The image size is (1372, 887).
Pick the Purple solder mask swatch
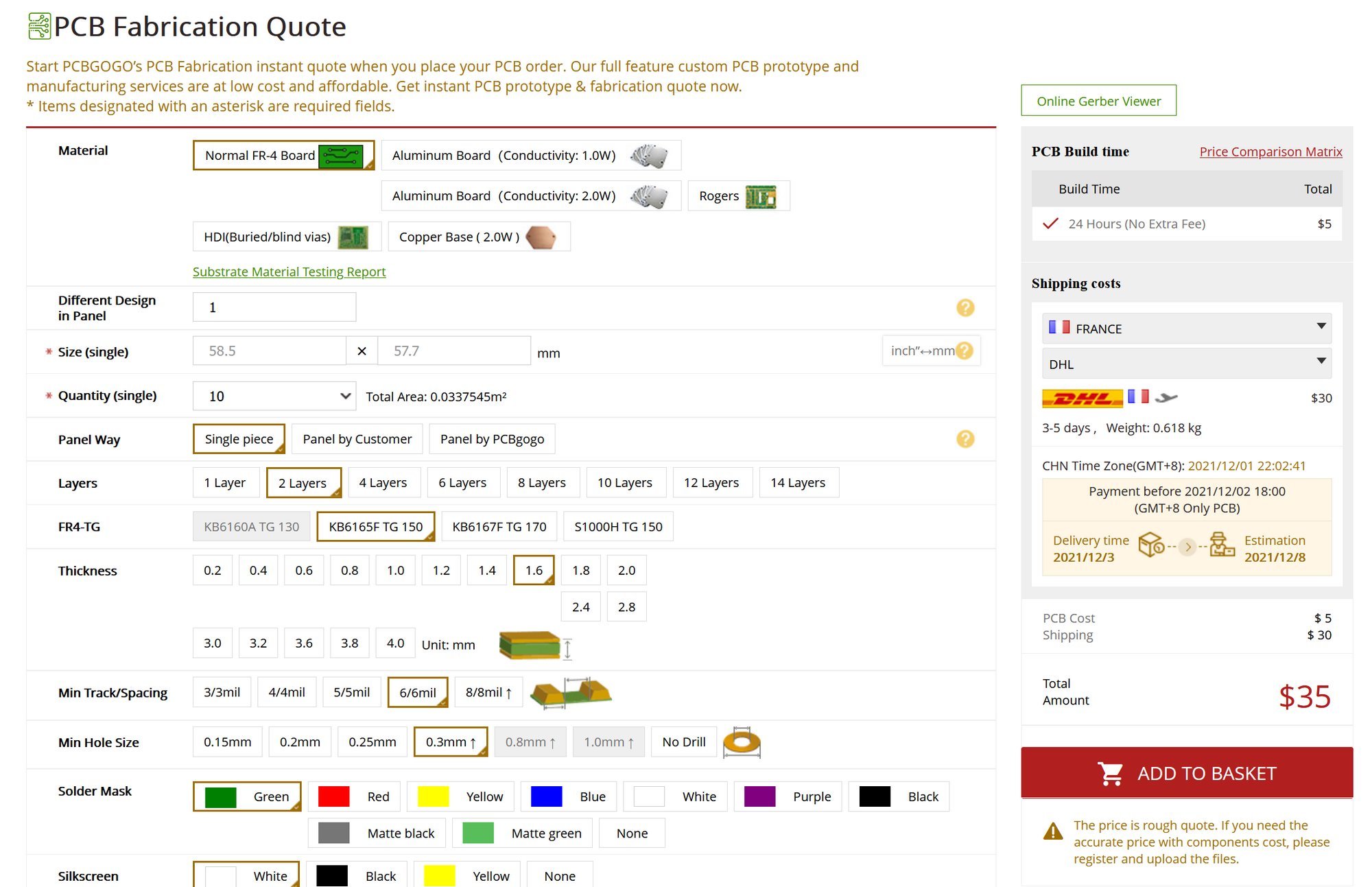point(759,796)
